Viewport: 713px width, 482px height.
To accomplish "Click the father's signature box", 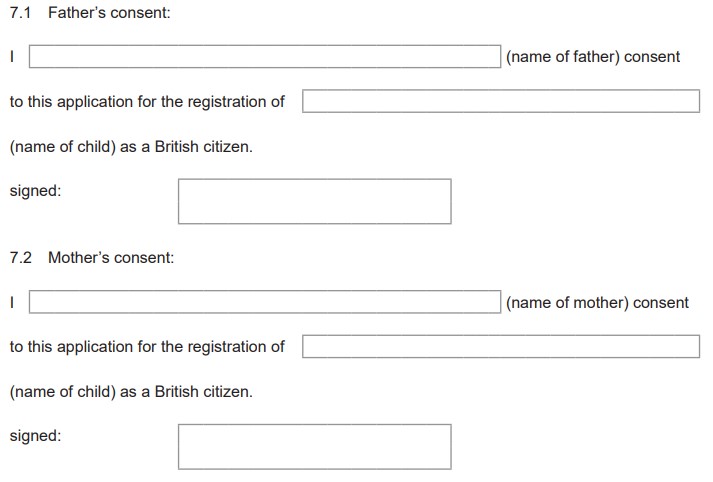I will (314, 201).
